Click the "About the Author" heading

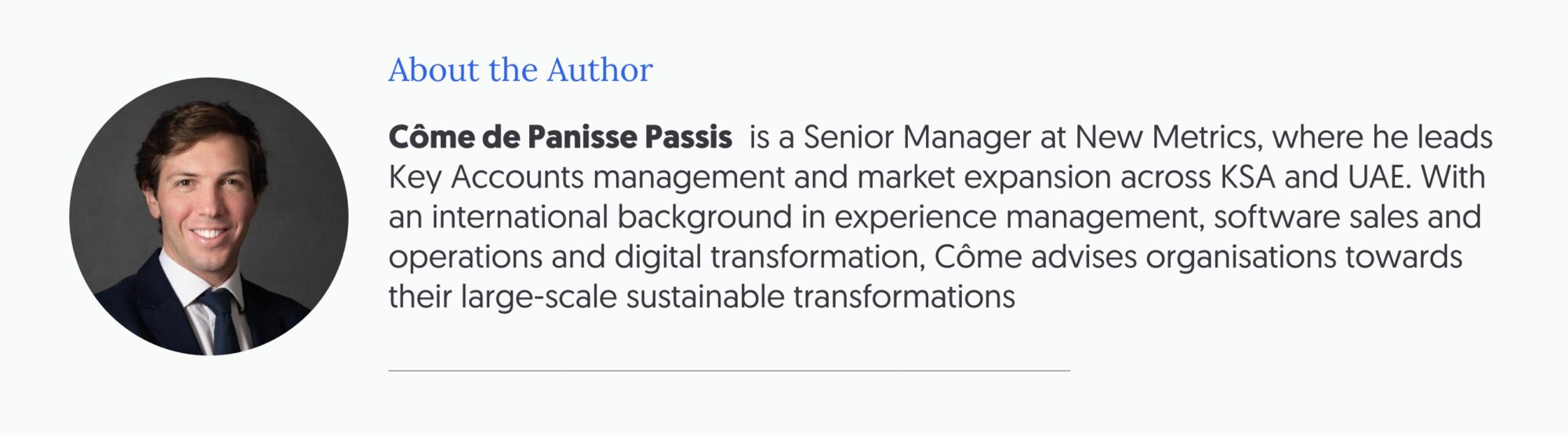(520, 70)
